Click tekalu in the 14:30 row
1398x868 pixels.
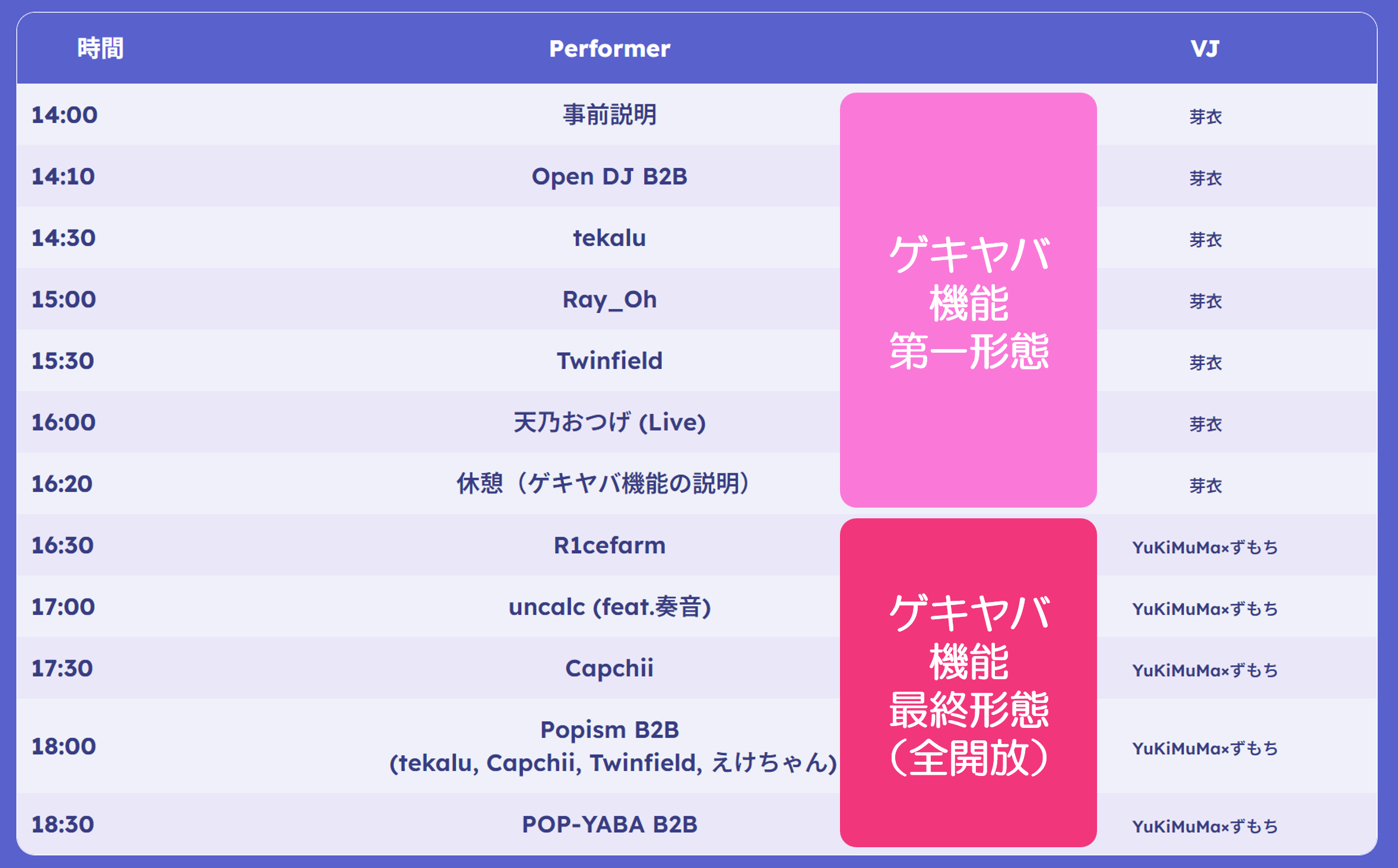pos(610,238)
